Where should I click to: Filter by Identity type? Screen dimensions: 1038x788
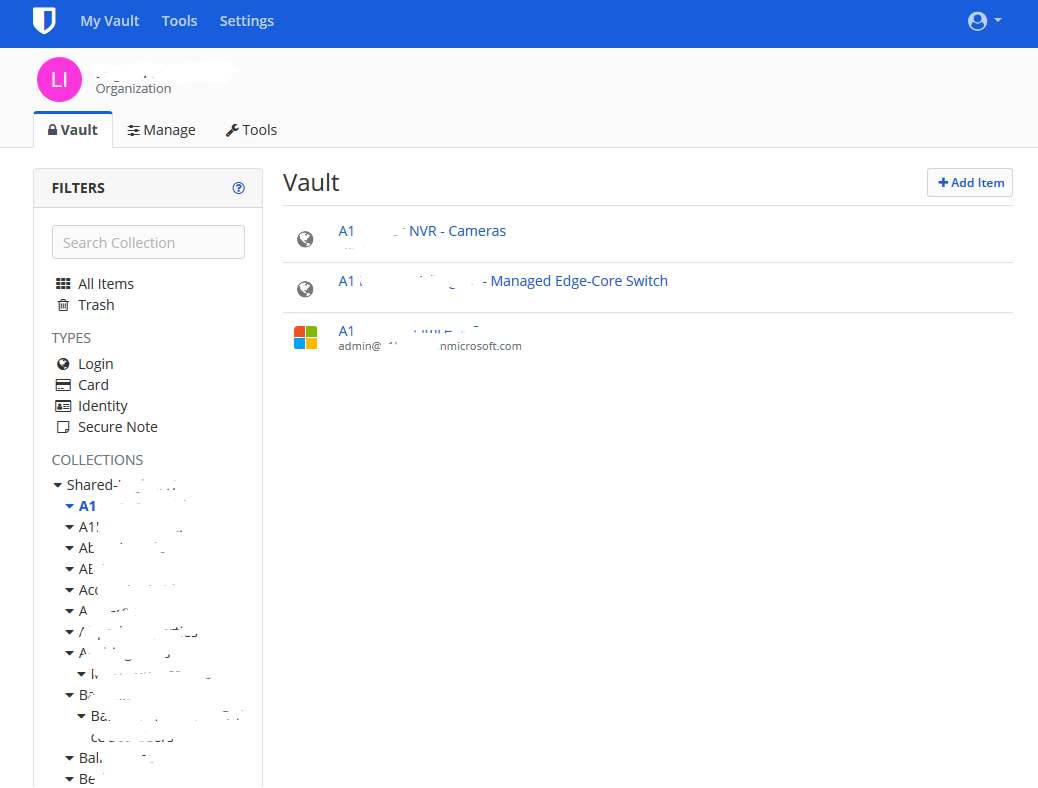point(103,406)
